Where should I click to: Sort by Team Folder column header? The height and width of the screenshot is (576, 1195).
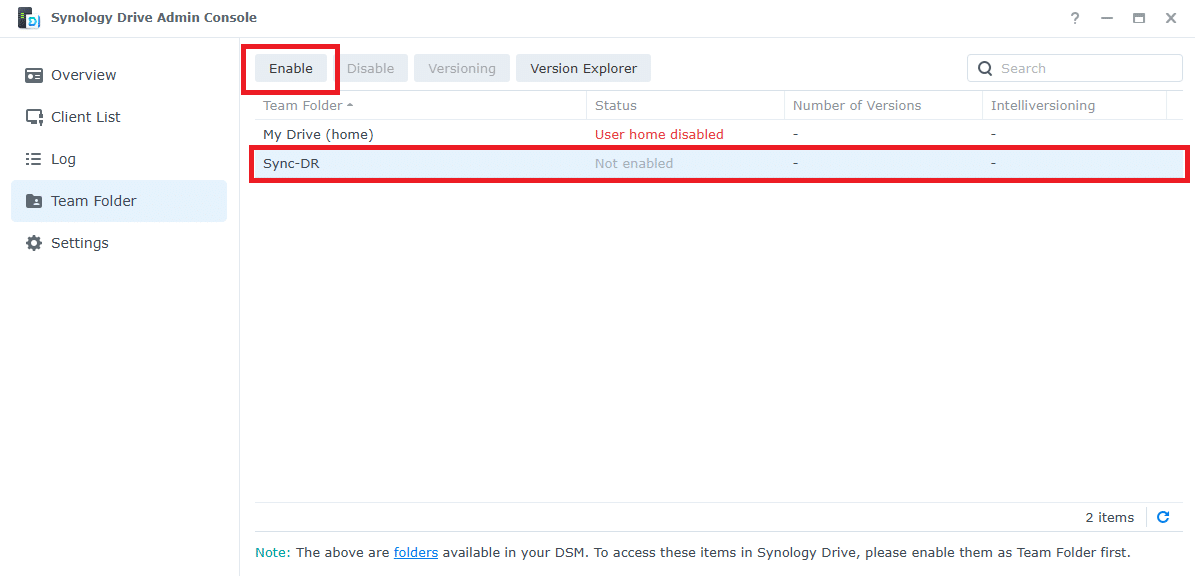[x=420, y=105]
